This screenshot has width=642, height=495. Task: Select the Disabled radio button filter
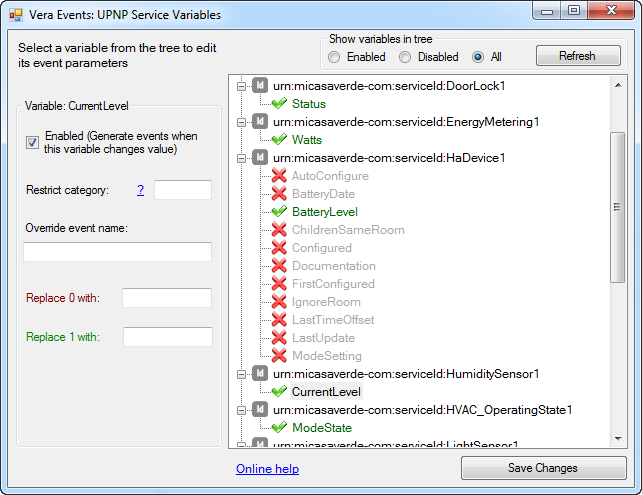point(405,57)
